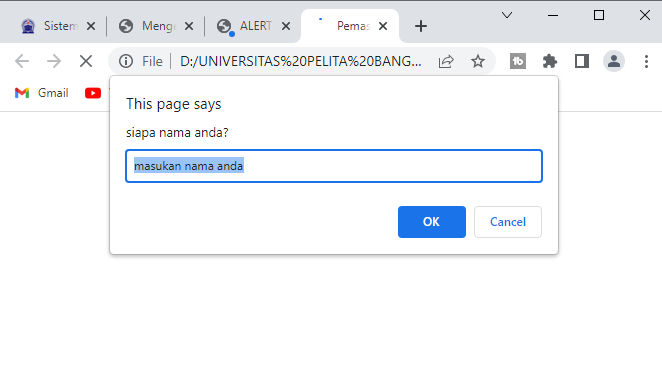The width and height of the screenshot is (662, 366).
Task: View site information icon
Action: click(x=126, y=62)
